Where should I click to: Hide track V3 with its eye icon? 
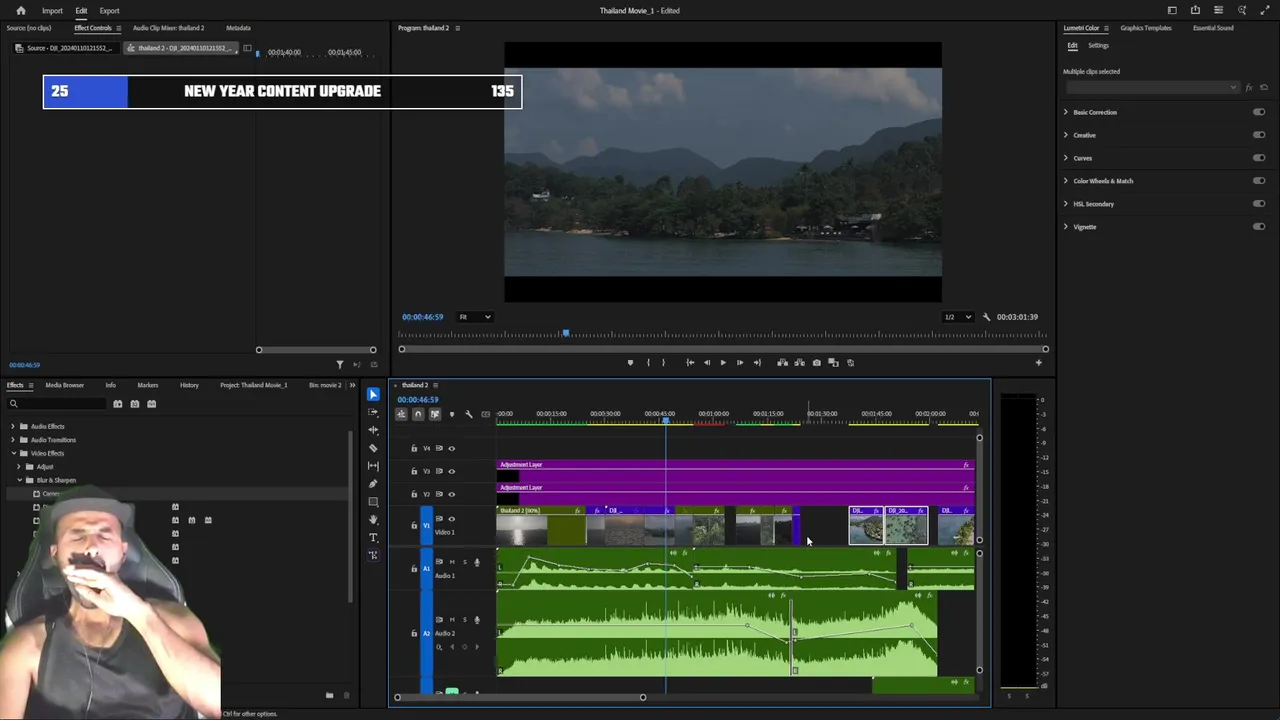coord(451,471)
